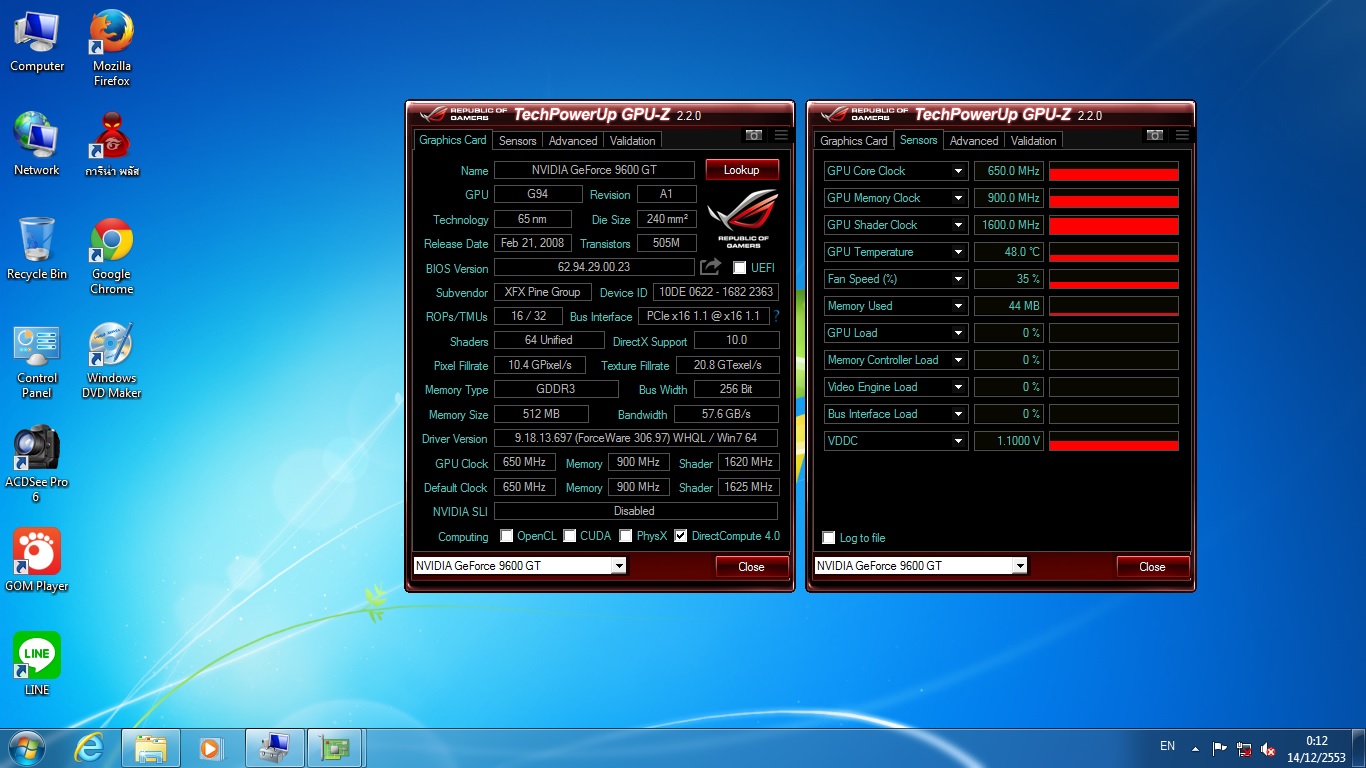Viewport: 1366px width, 768px height.
Task: Select the GOM Player desktop shortcut
Action: (37, 560)
